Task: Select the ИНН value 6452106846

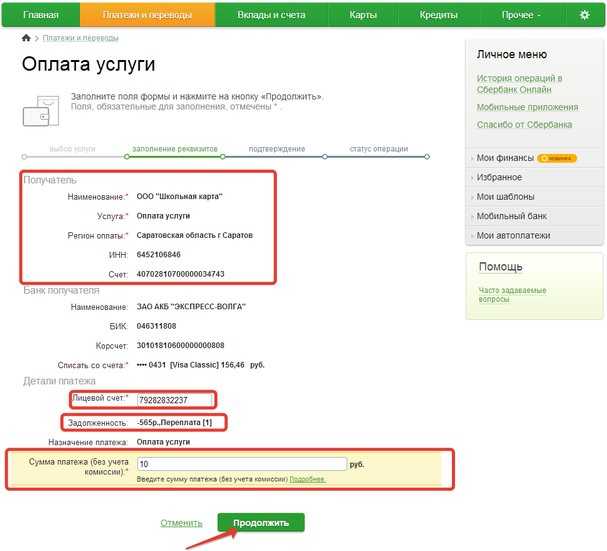Action: [159, 254]
